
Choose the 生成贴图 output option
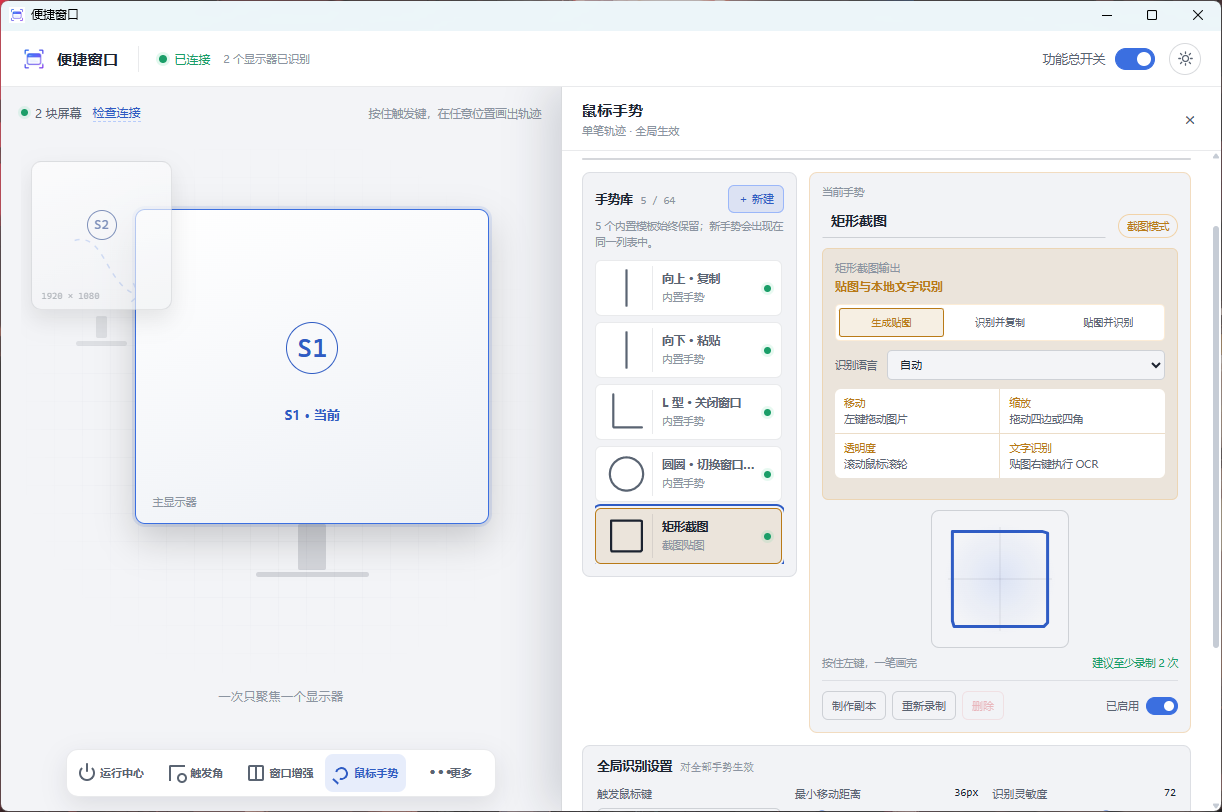click(x=891, y=323)
